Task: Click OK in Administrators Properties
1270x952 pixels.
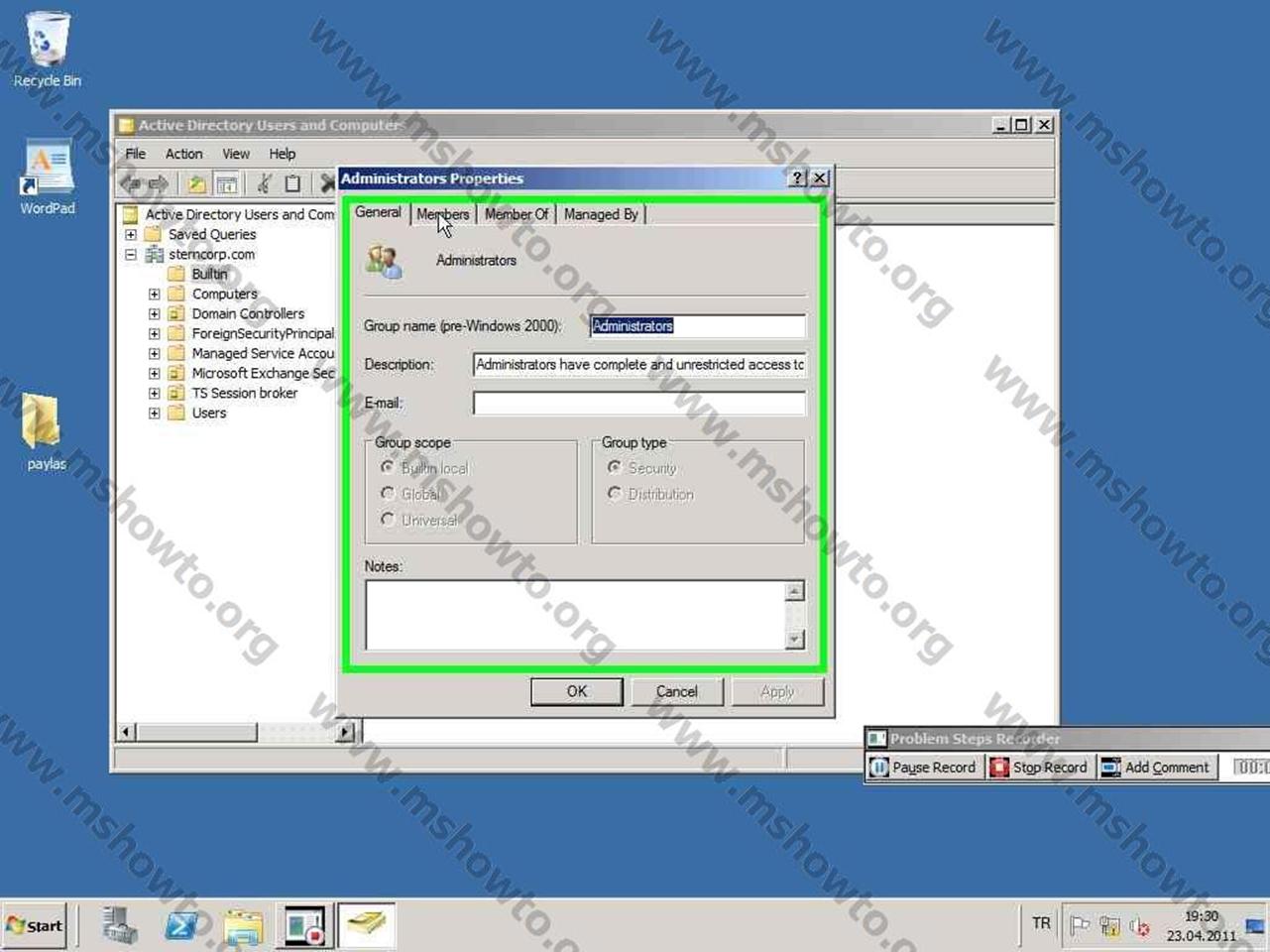Action: pos(577,692)
